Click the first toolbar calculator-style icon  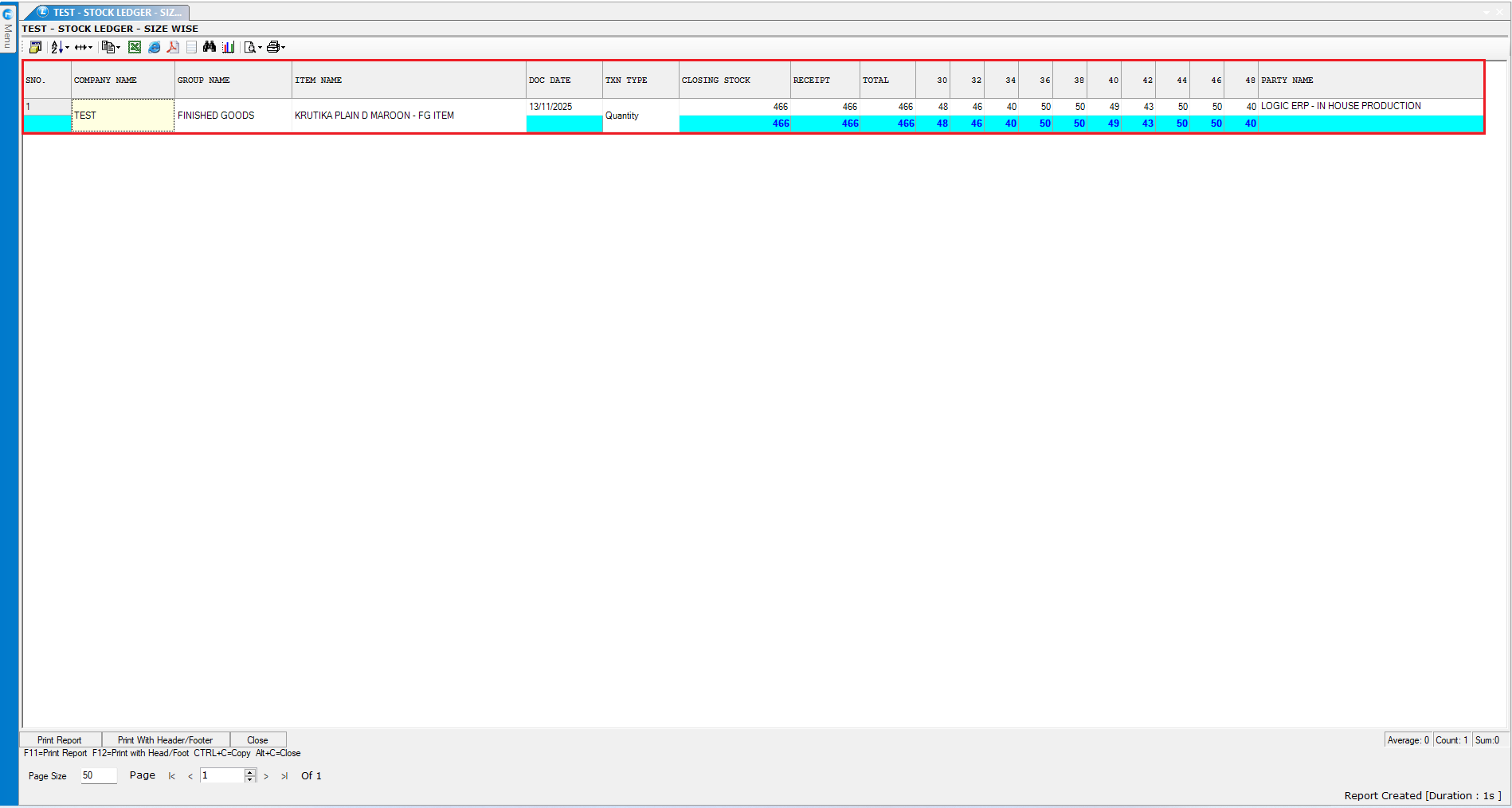pos(35,47)
